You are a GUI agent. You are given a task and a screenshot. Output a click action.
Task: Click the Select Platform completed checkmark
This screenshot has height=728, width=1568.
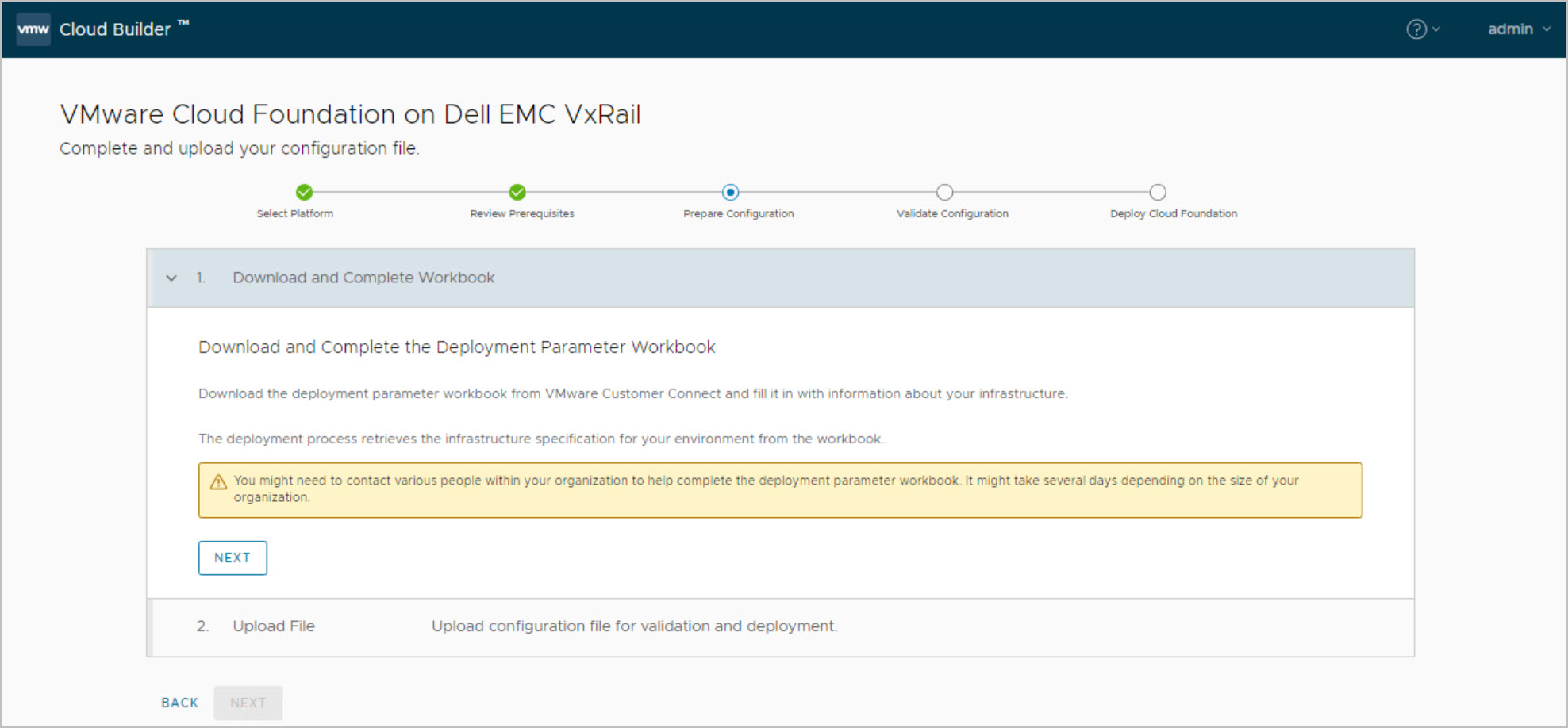click(304, 192)
